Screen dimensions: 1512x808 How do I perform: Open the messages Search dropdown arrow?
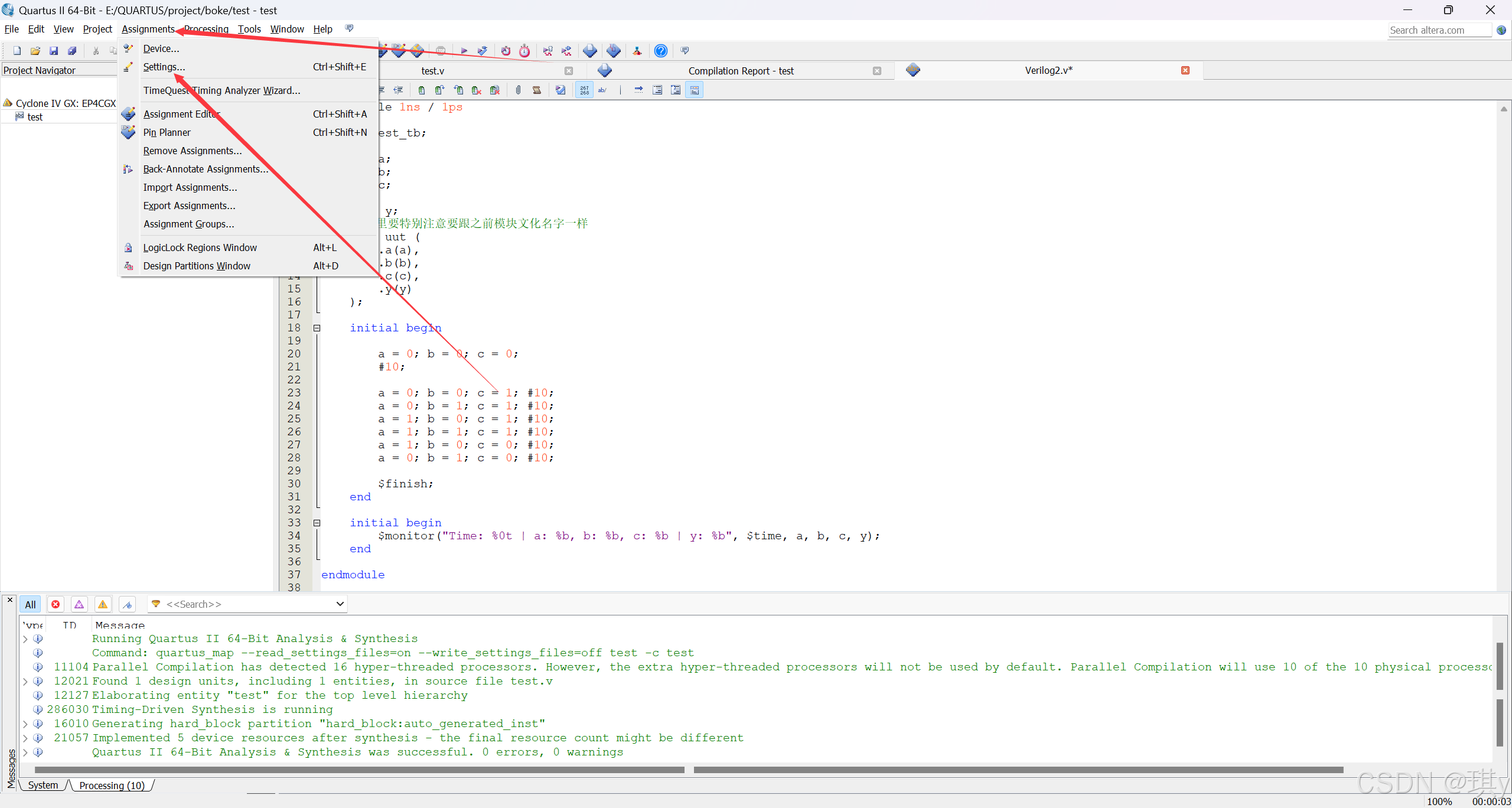[x=340, y=604]
